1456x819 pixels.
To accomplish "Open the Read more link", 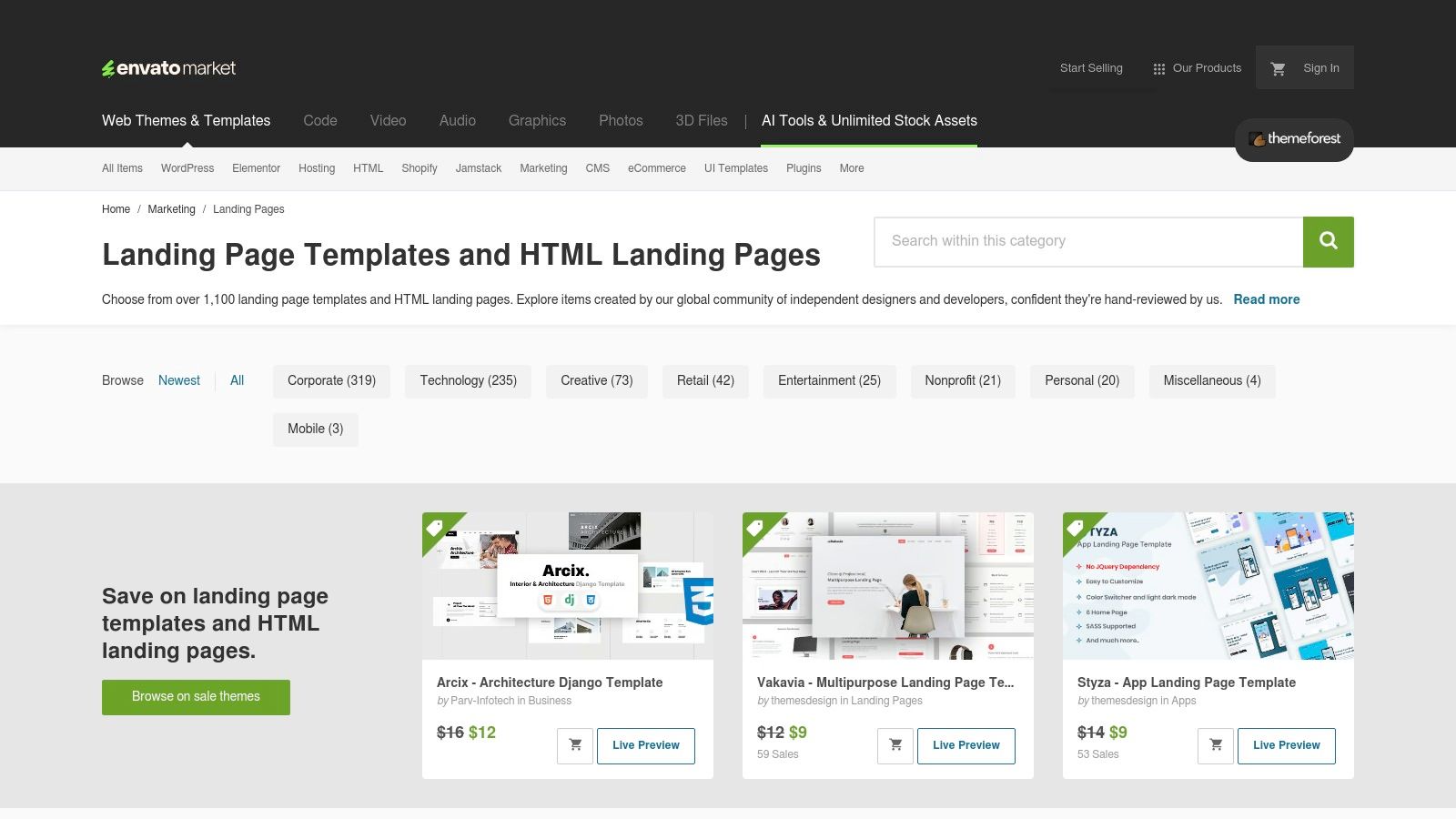I will pyautogui.click(x=1266, y=298).
